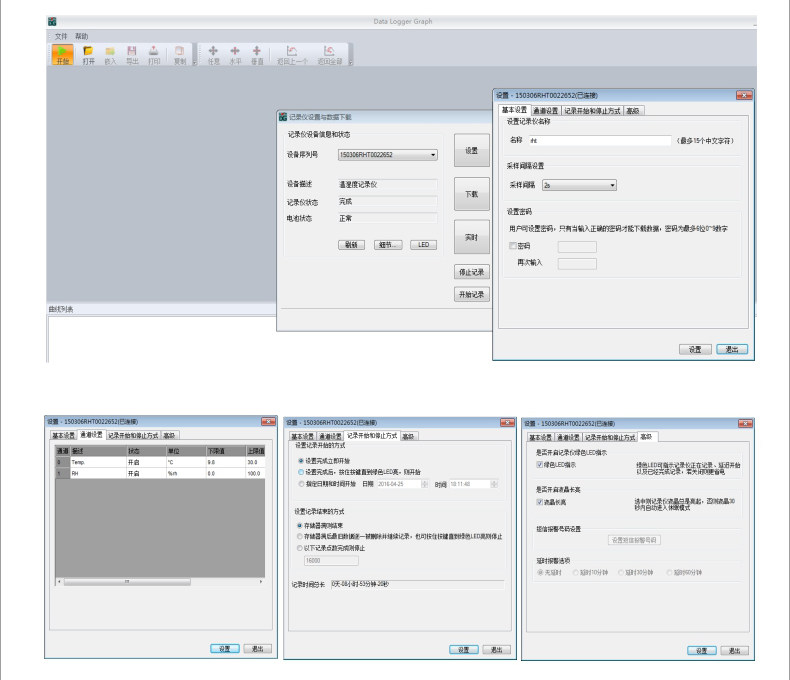Click the channel table horizontal scrollbar thumb
790x680 pixels.
(x=127, y=582)
